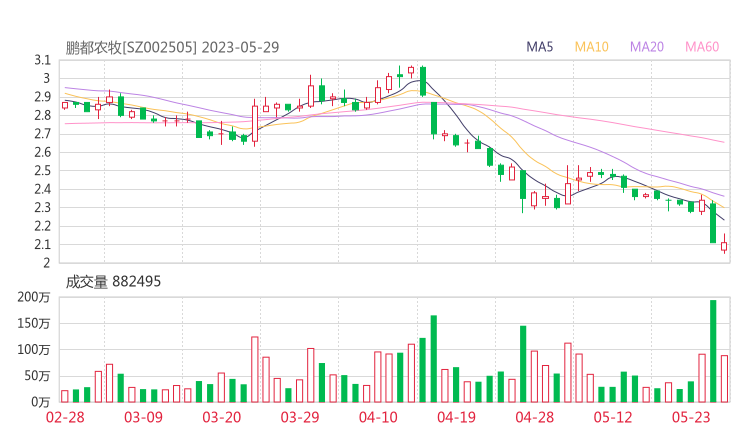Select the 02-28 date label
The height and width of the screenshot is (440, 740).
click(x=65, y=417)
